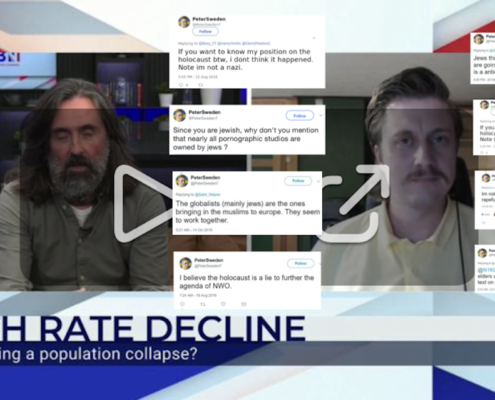Follow PeterSweden in the topmost tweet
This screenshot has width=495, height=400.
click(205, 32)
